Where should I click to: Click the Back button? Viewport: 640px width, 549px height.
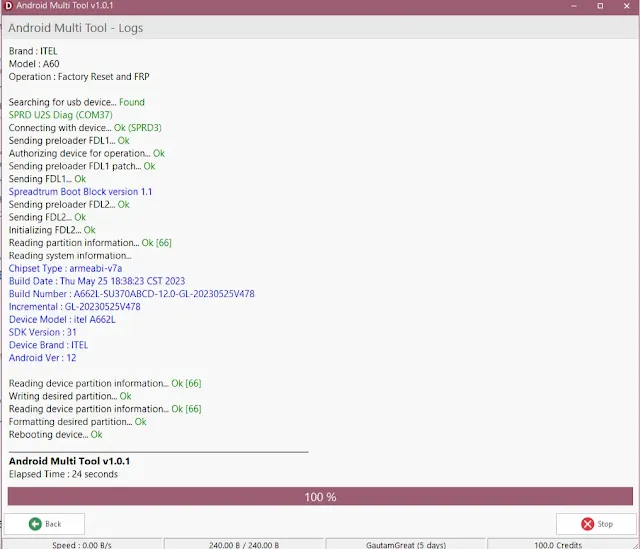click(x=44, y=524)
